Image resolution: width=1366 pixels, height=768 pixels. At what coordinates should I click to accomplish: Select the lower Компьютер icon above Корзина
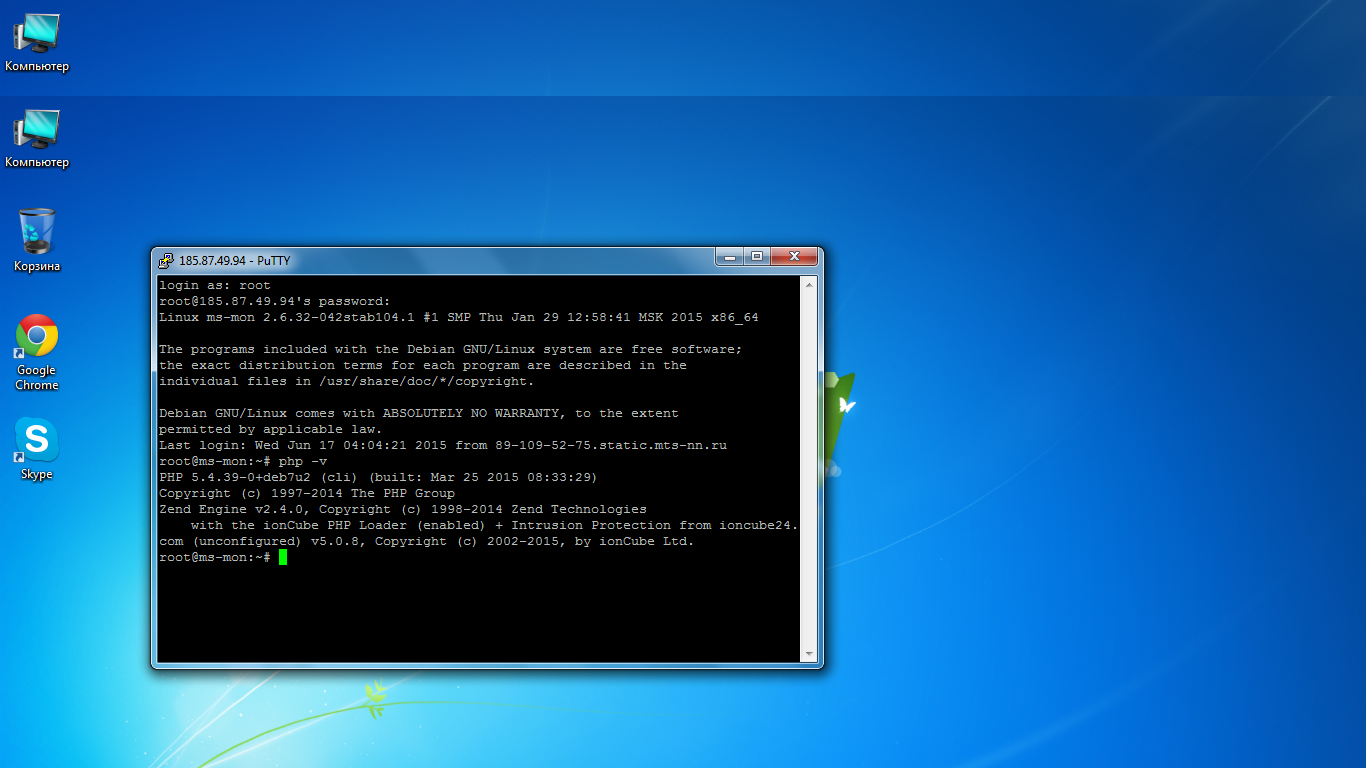pyautogui.click(x=37, y=138)
